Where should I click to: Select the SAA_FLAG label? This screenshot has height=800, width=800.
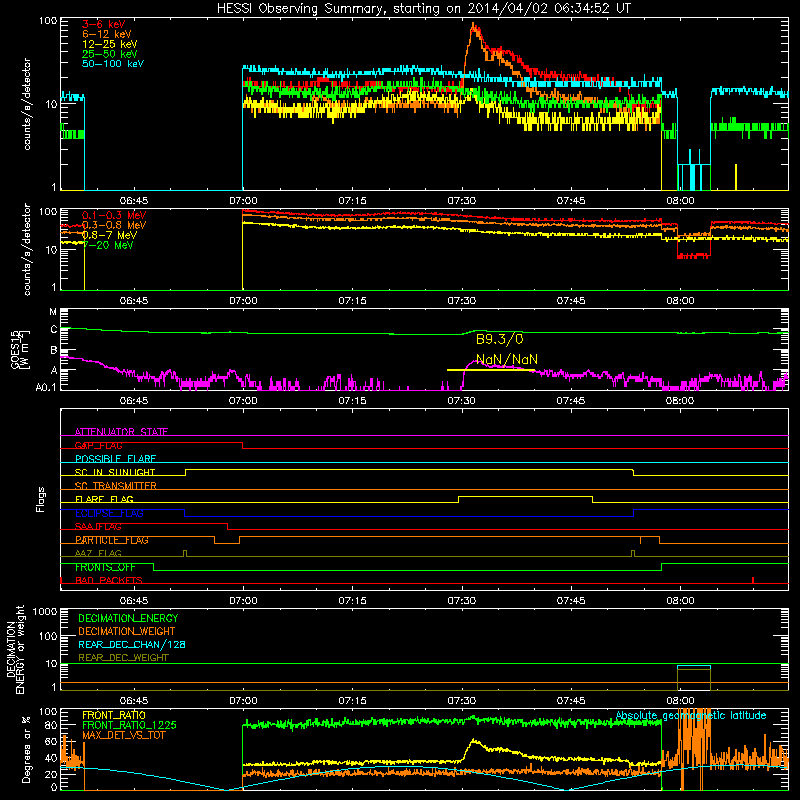coord(98,527)
